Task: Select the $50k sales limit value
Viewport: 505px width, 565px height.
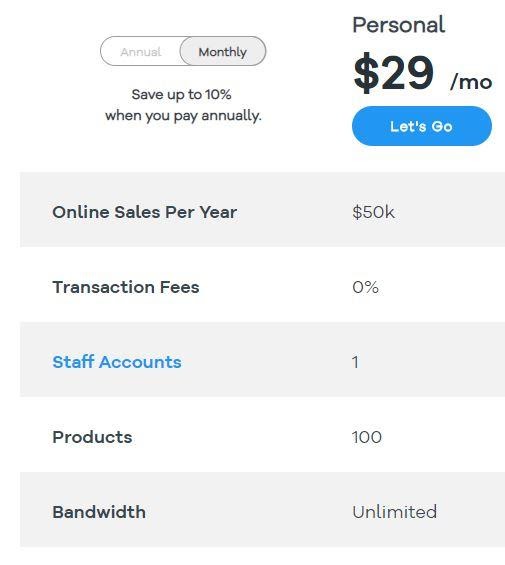Action: [373, 212]
